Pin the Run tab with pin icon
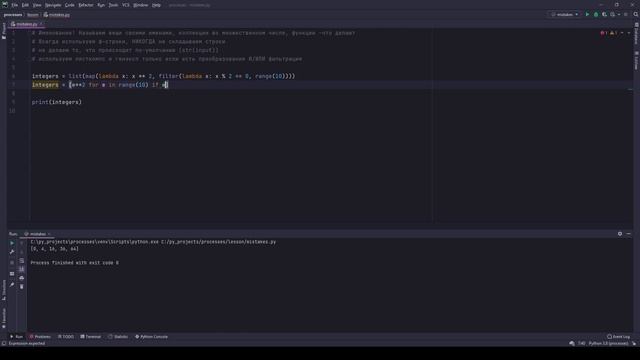The width and height of the screenshot is (640, 360). [12, 284]
